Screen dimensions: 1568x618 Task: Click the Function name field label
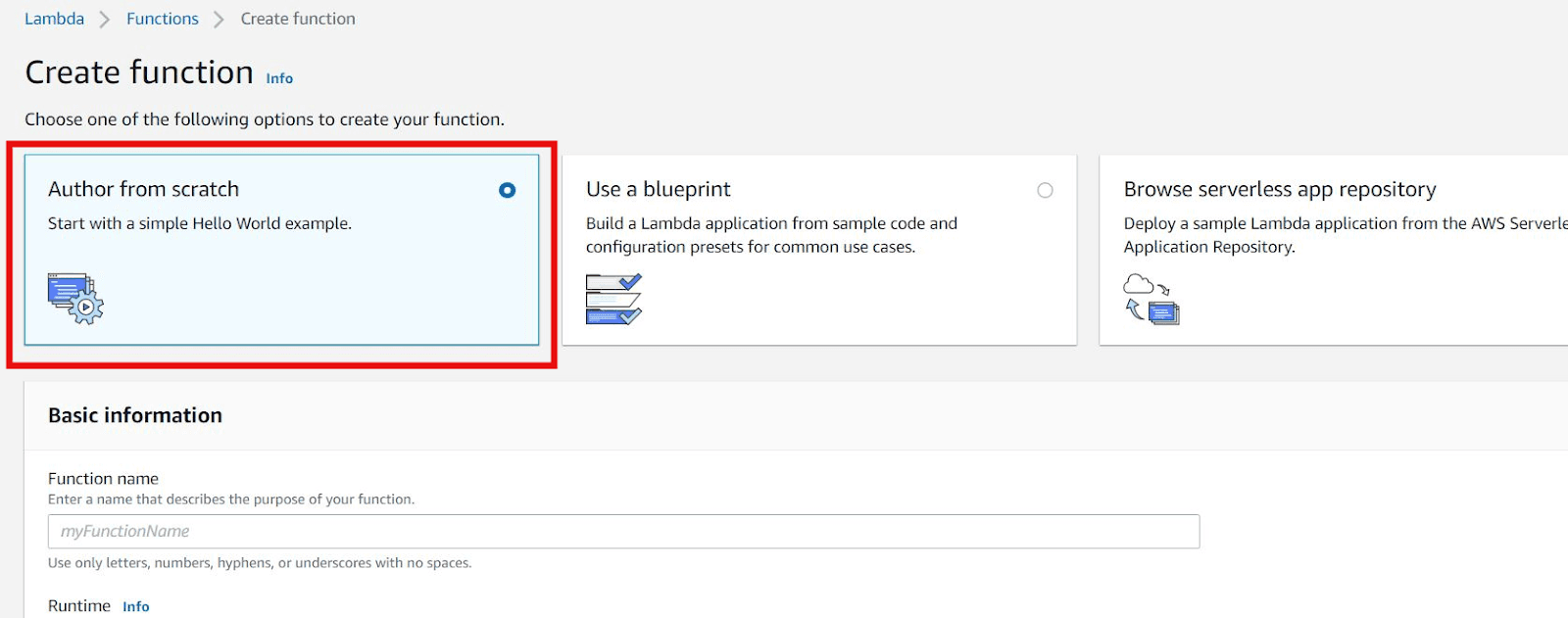click(x=103, y=478)
